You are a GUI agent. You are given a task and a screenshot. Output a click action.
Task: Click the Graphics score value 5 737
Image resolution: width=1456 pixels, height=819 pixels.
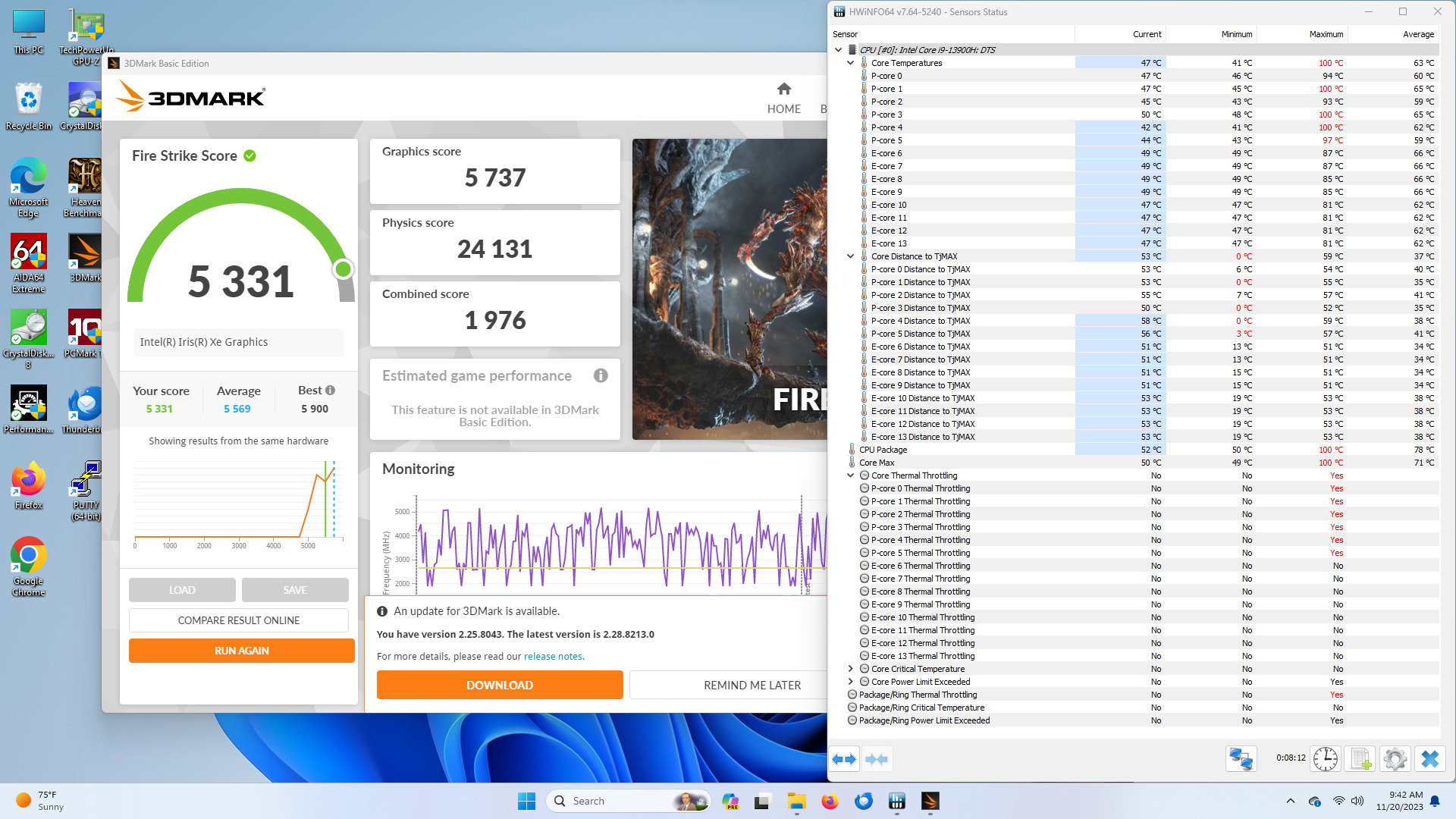coord(495,177)
